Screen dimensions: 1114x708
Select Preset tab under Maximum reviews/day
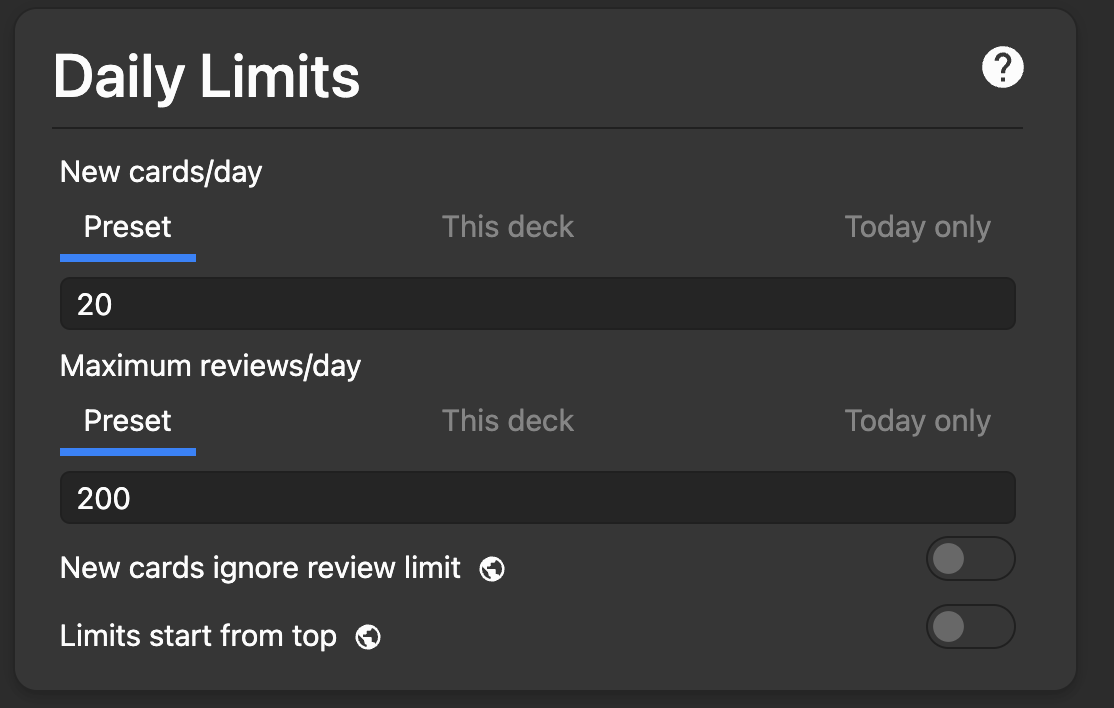[x=128, y=421]
